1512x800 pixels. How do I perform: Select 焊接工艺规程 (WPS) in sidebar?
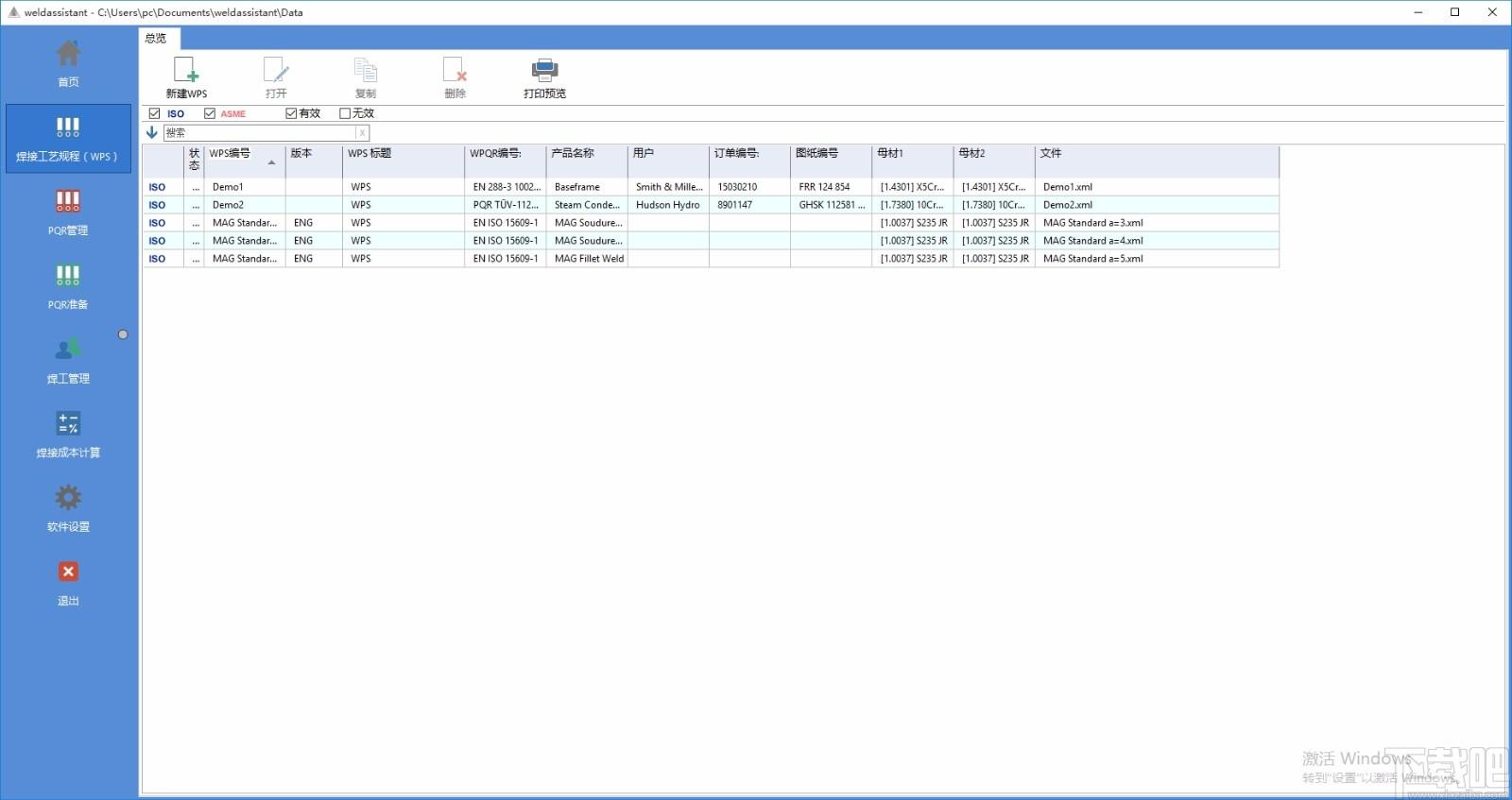tap(68, 139)
